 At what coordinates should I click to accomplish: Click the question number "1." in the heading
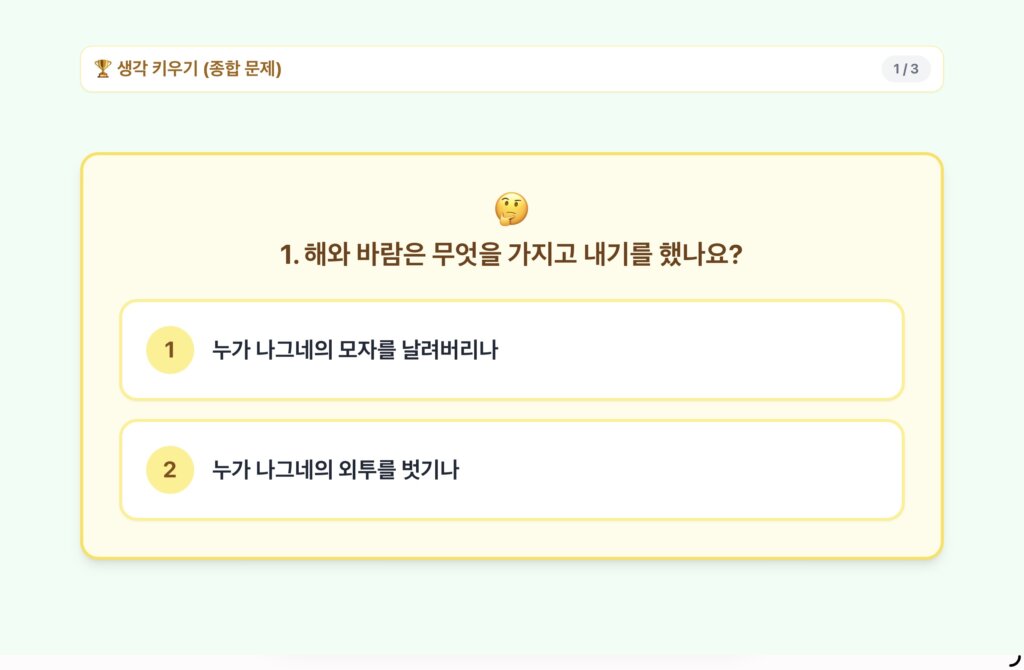289,255
